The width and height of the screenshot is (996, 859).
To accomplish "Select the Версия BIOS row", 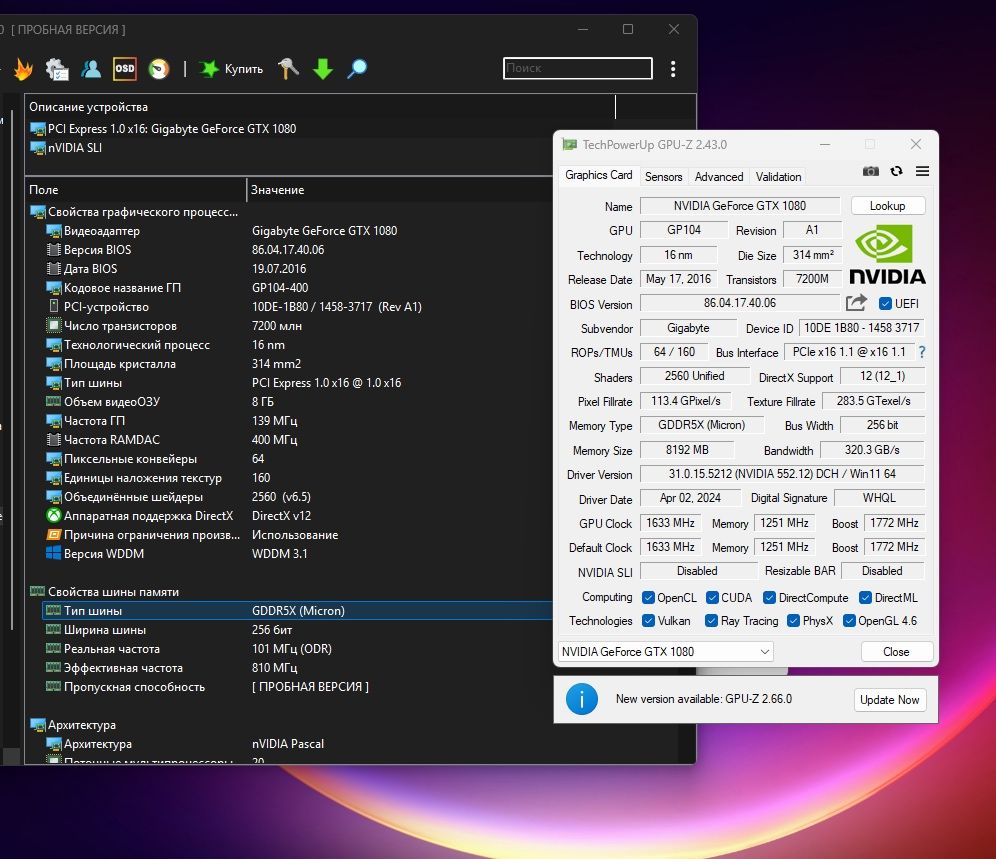I will [299, 250].
